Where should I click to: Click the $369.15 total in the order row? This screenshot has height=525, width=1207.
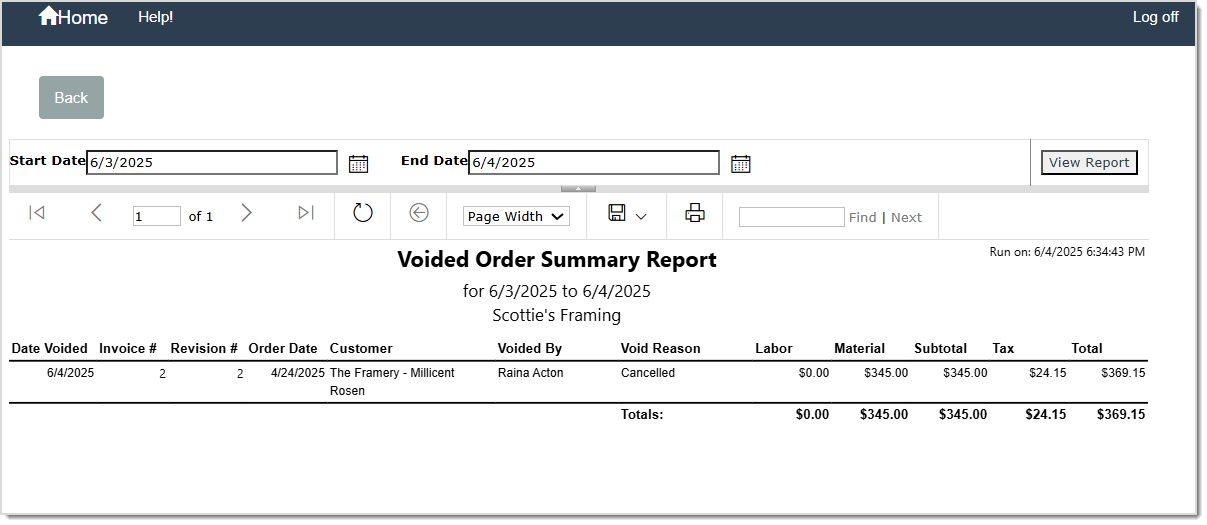(x=1124, y=373)
